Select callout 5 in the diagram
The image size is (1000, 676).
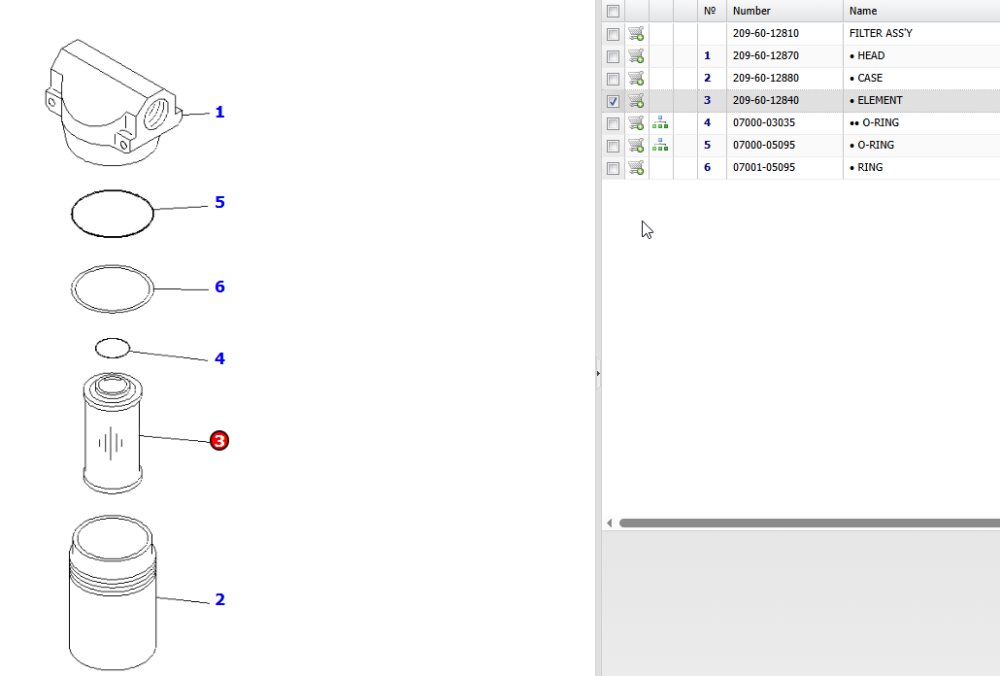coord(219,202)
